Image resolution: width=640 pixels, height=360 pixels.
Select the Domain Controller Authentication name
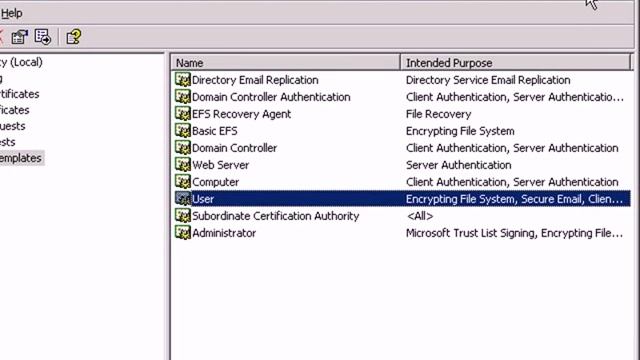271,97
